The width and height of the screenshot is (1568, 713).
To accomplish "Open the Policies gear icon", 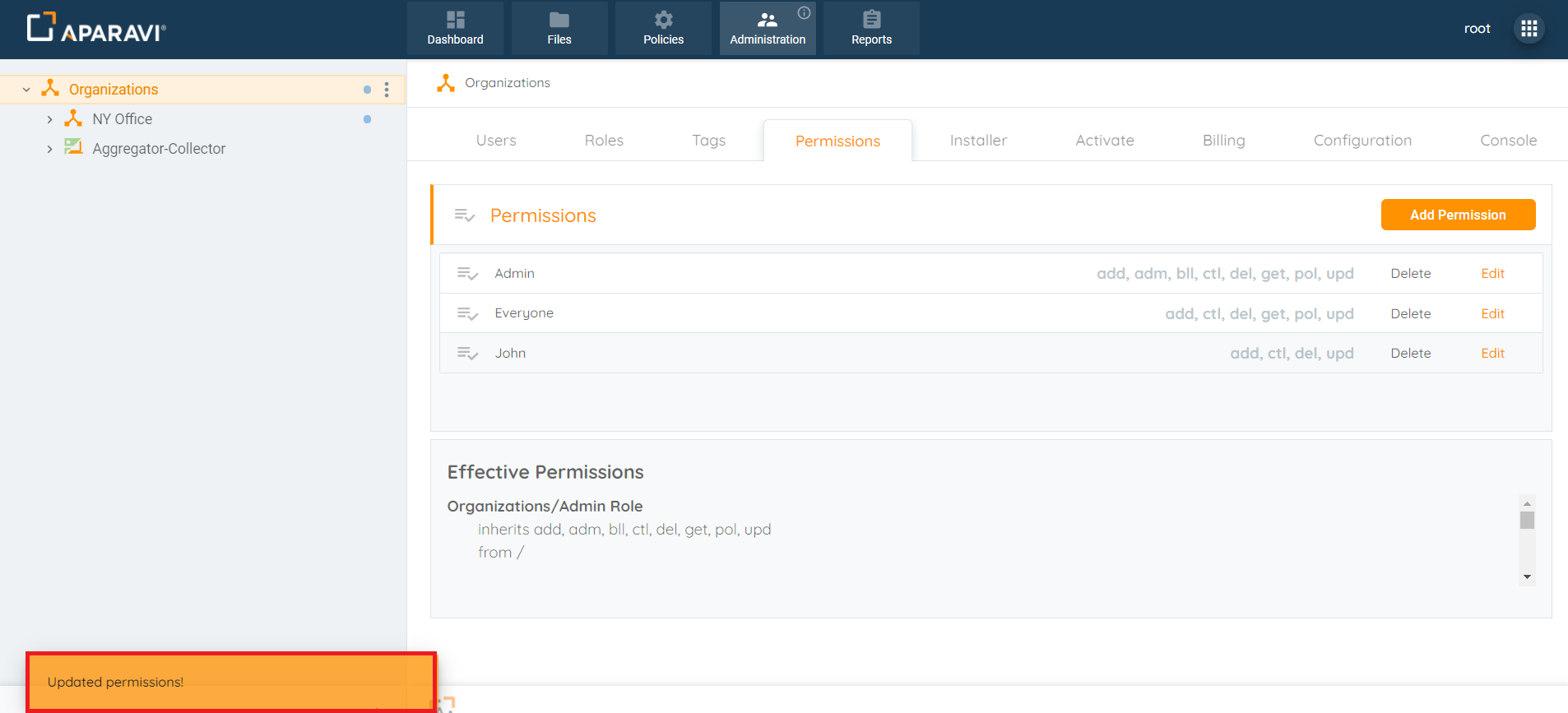I will [x=663, y=20].
